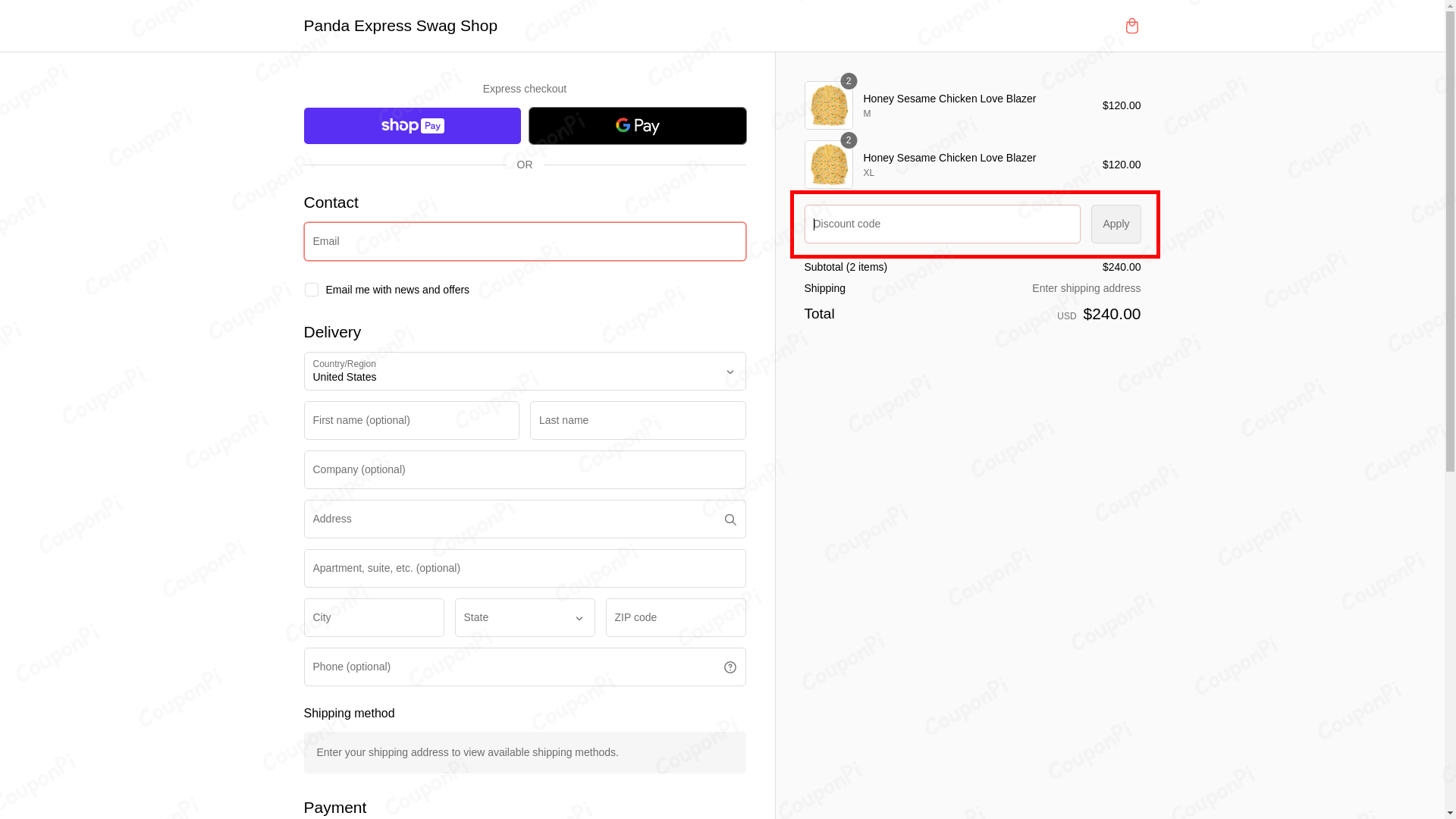Go to Panda Express Swag Shop home
Viewport: 1456px width, 819px height.
pyautogui.click(x=400, y=26)
